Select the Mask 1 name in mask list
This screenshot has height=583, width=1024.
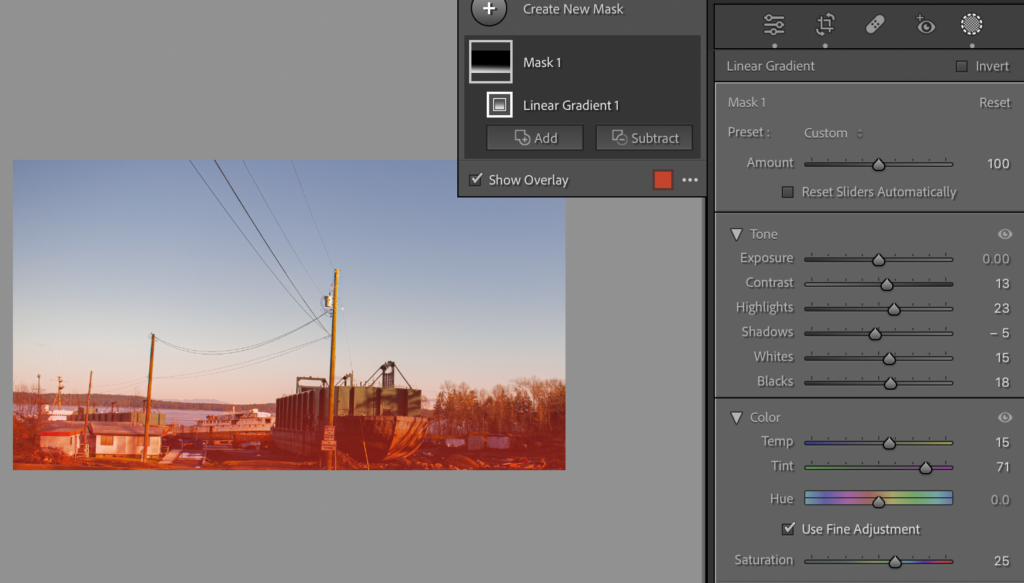coord(542,63)
